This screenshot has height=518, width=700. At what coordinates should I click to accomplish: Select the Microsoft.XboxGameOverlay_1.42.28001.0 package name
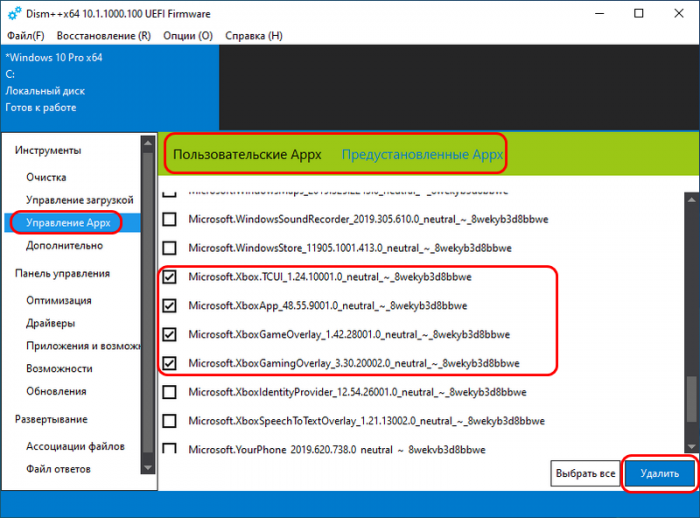click(x=349, y=334)
